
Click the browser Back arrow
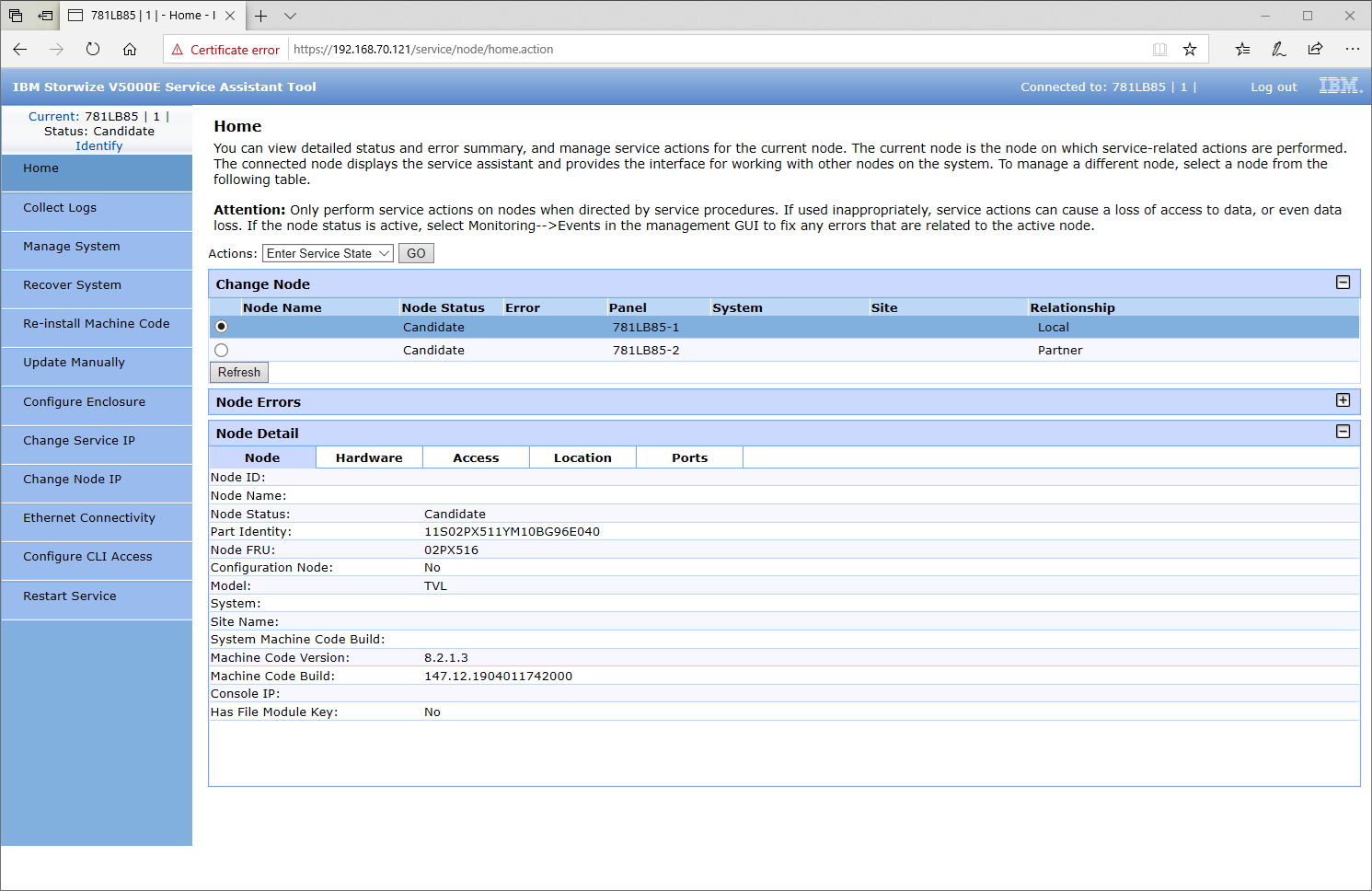pyautogui.click(x=20, y=50)
